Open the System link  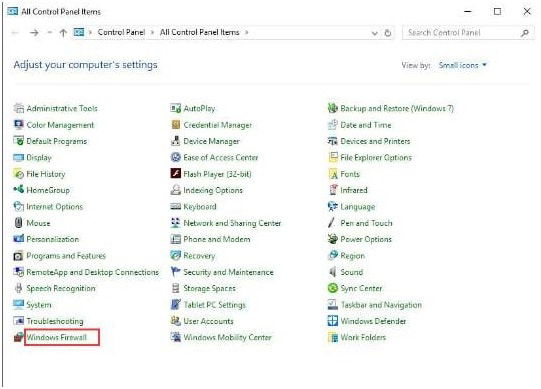click(x=39, y=304)
